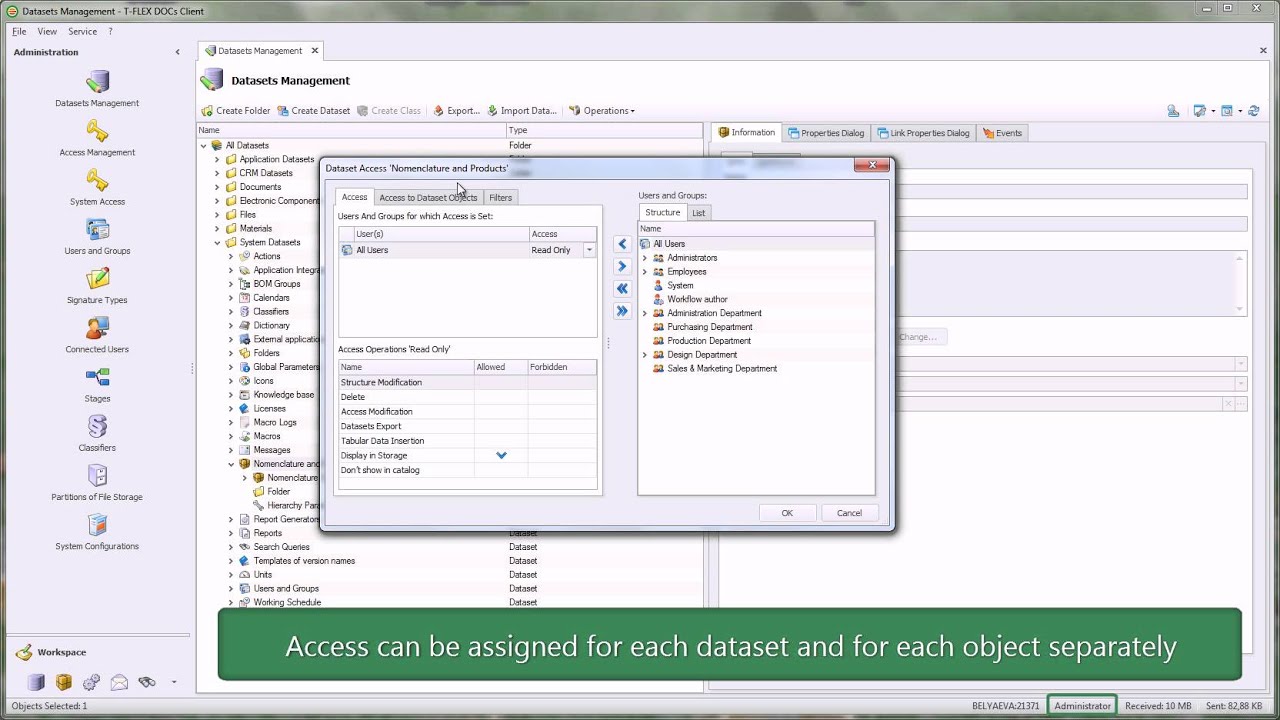The width and height of the screenshot is (1280, 720).
Task: Switch to the List tab
Action: pyautogui.click(x=698, y=213)
